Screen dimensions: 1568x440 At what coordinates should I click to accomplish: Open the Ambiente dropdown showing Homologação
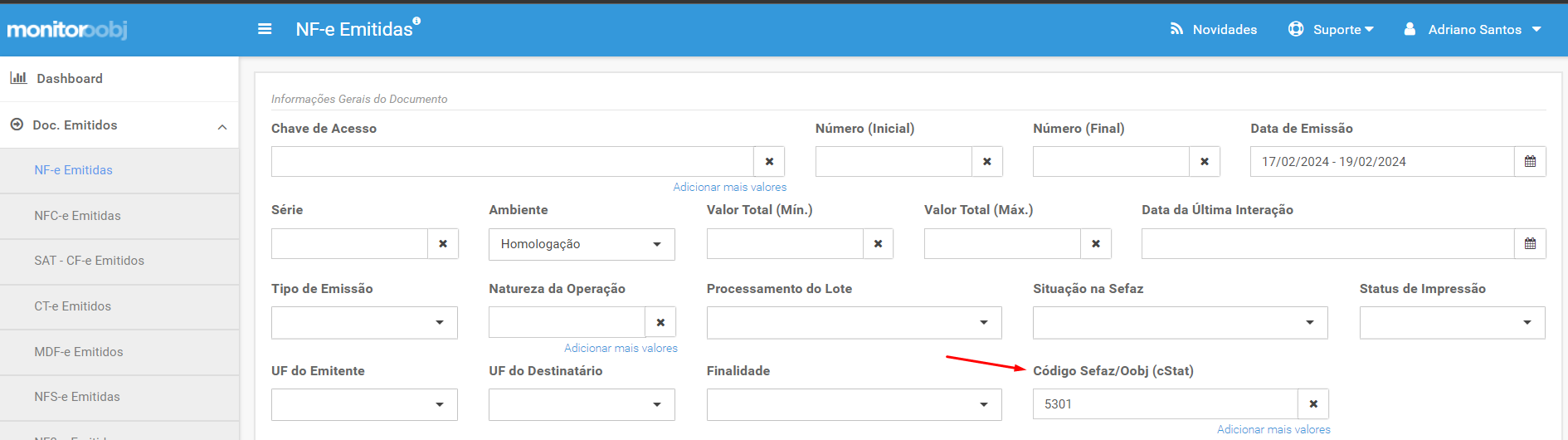(x=582, y=244)
